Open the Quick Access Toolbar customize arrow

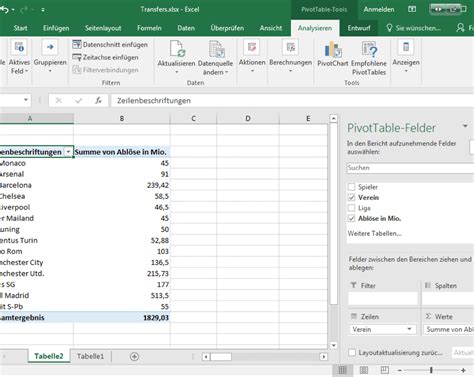click(x=43, y=10)
